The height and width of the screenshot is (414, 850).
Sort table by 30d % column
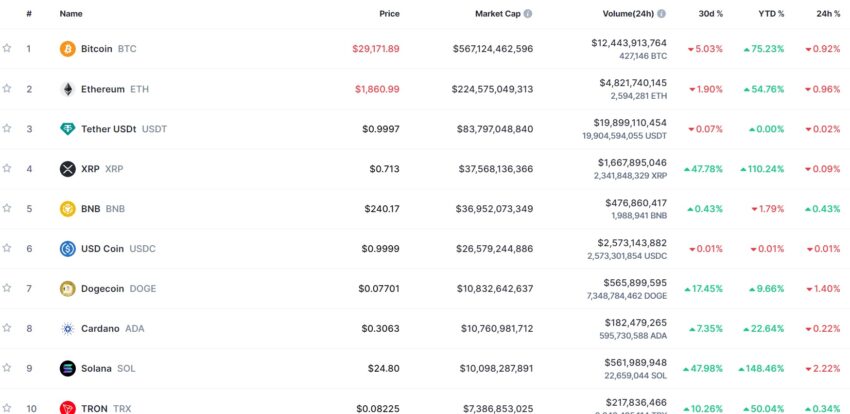[x=710, y=14]
